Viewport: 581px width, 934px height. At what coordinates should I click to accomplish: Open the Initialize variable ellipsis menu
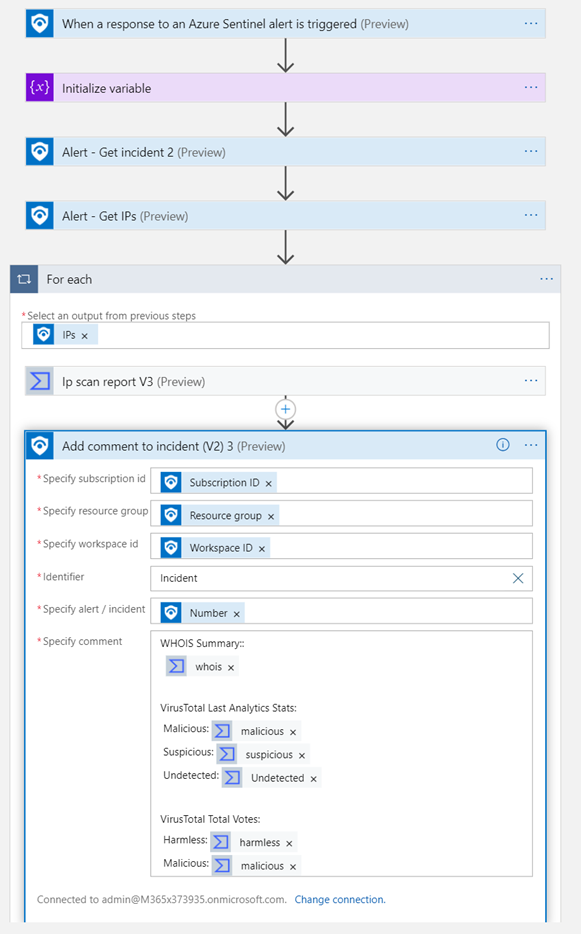click(x=531, y=87)
